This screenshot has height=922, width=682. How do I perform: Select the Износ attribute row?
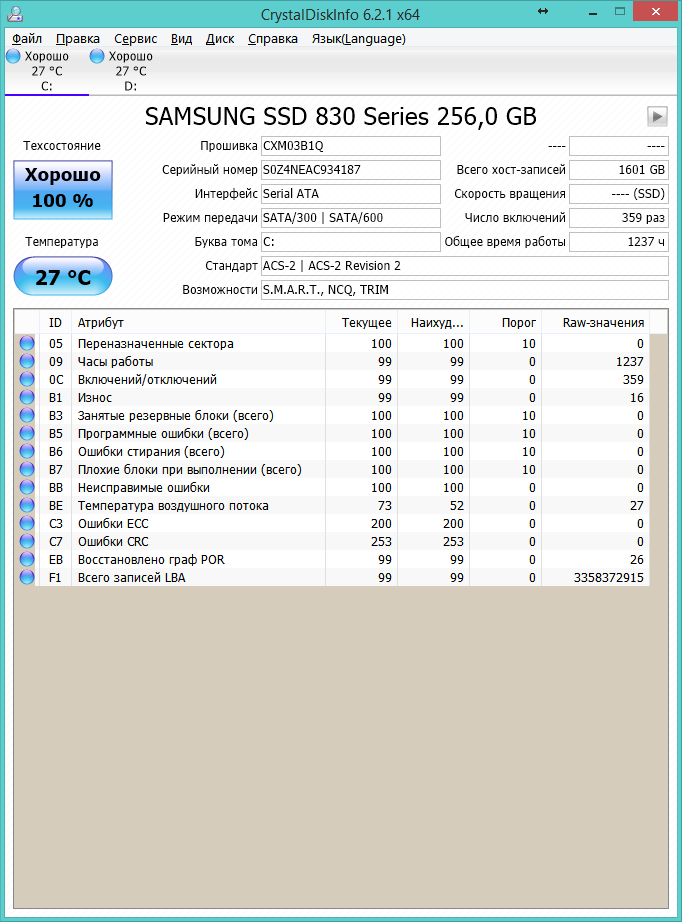click(x=332, y=397)
